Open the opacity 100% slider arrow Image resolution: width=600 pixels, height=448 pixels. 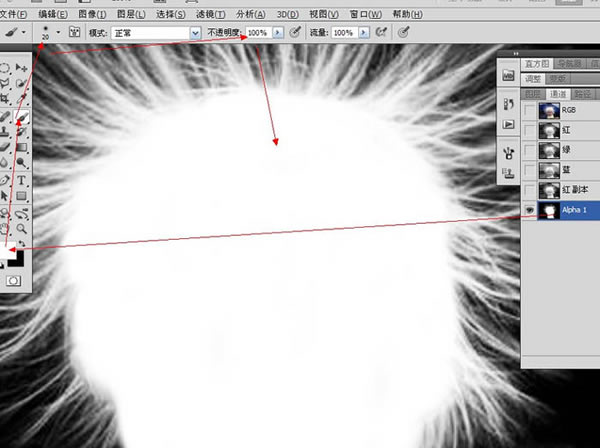(x=277, y=33)
